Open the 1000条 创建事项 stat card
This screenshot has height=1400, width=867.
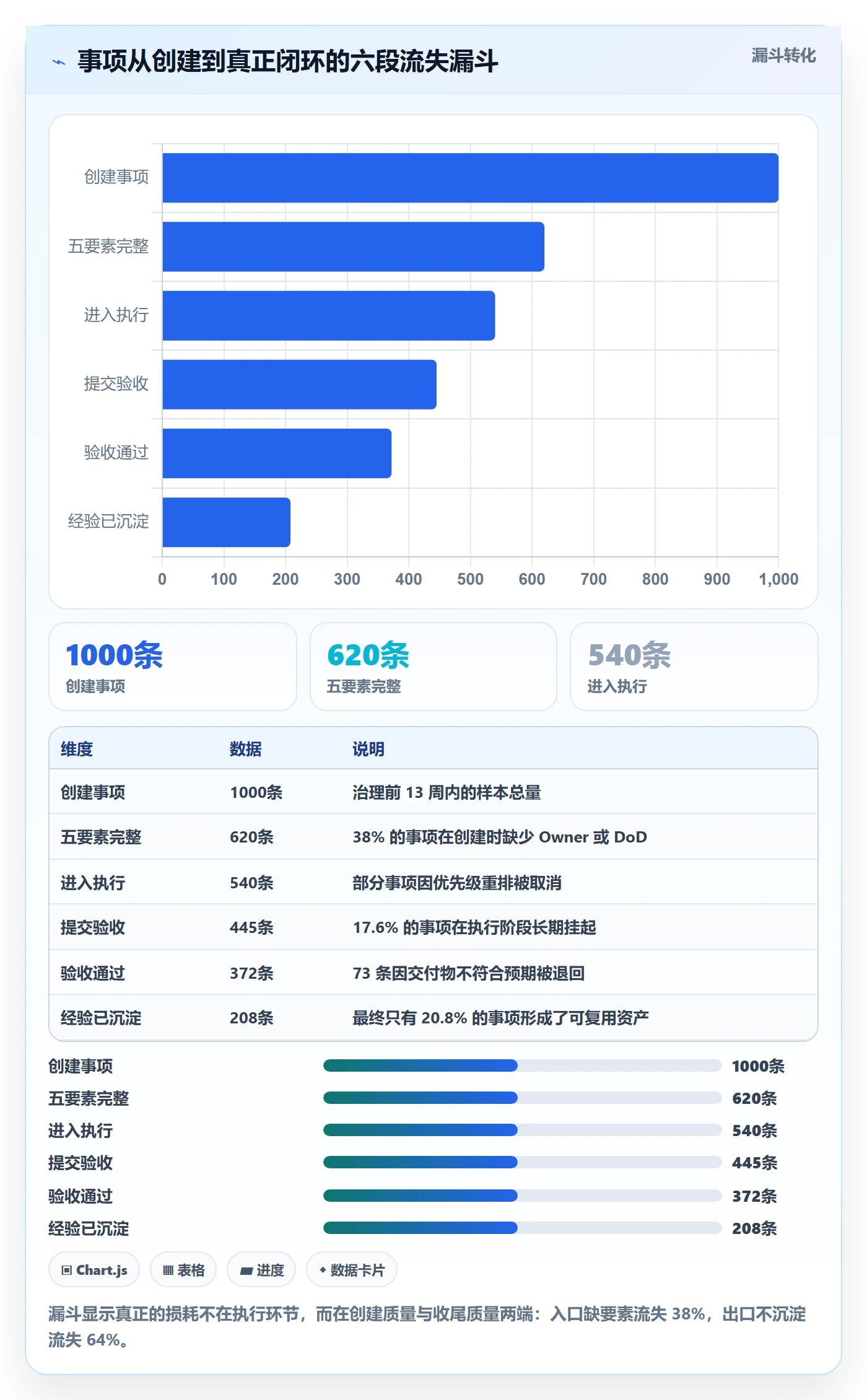click(173, 667)
